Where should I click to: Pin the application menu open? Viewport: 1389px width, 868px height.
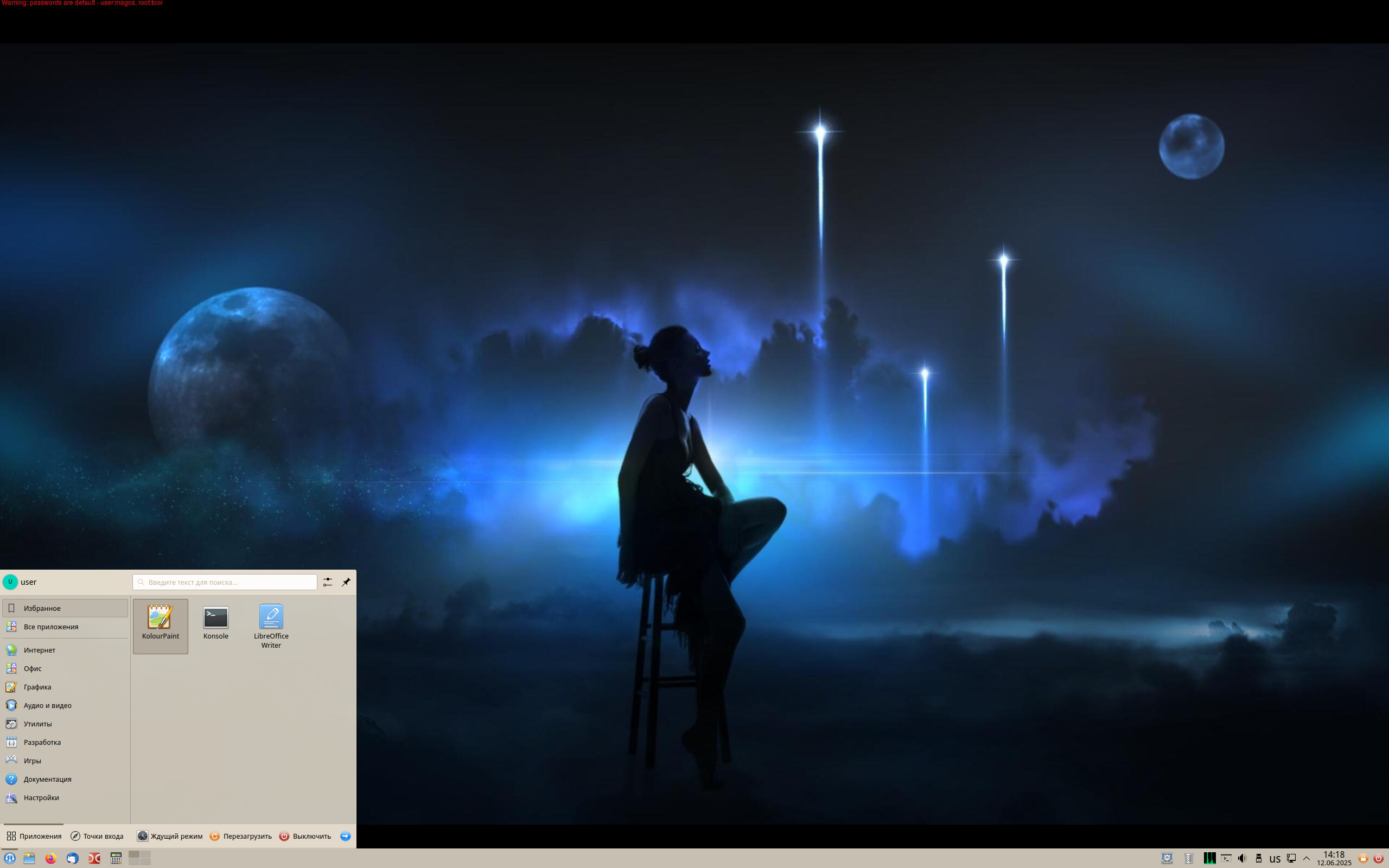(346, 582)
